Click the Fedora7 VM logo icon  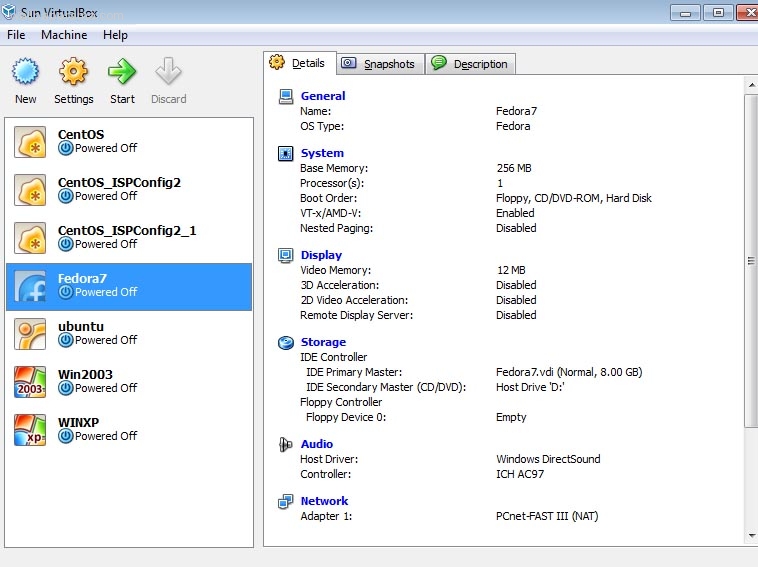coord(30,286)
